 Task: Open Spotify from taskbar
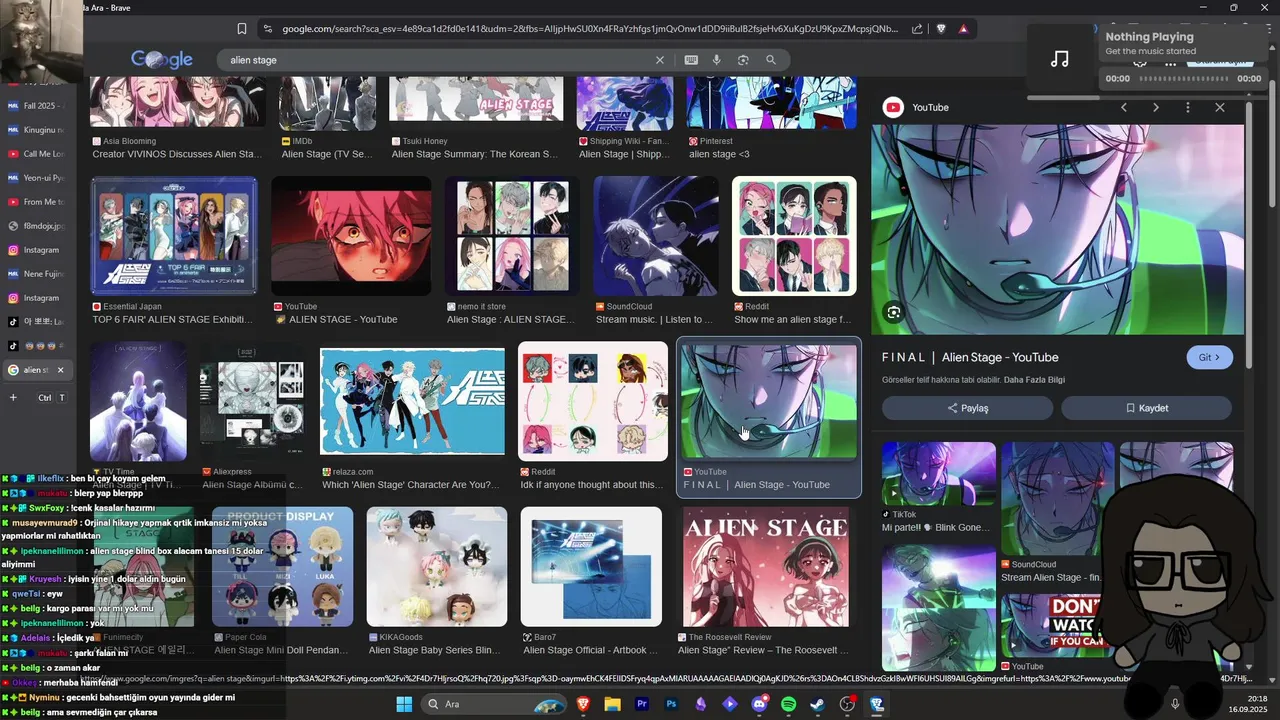[x=788, y=704]
